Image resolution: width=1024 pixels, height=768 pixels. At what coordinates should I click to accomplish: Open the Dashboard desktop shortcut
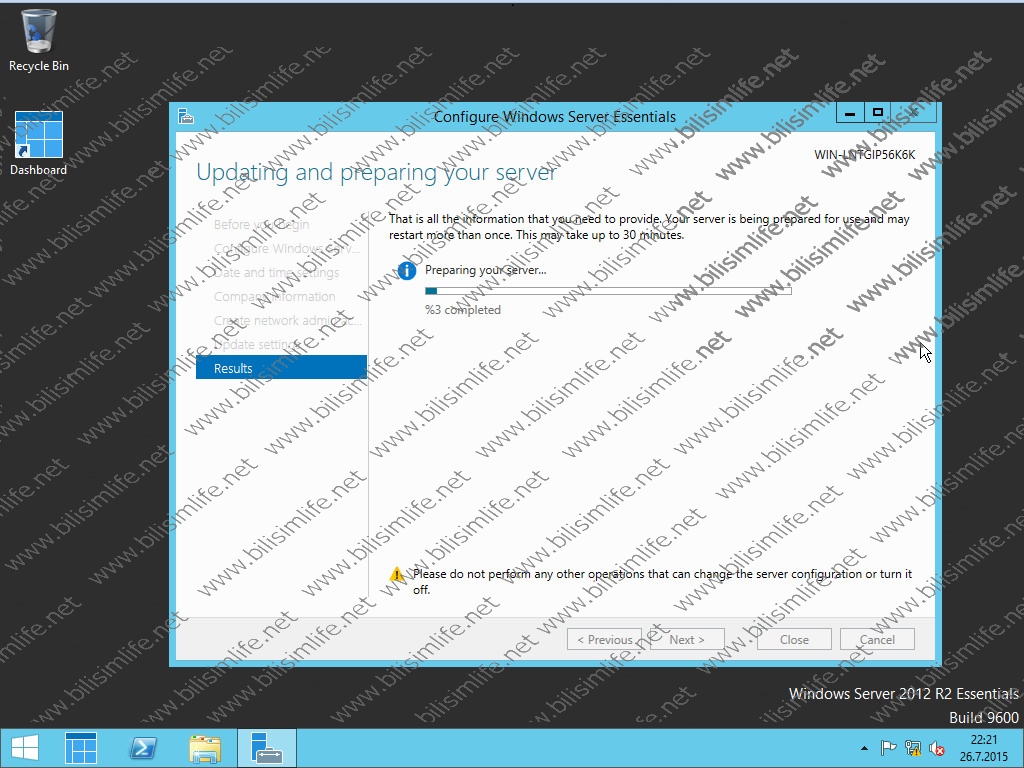39,144
